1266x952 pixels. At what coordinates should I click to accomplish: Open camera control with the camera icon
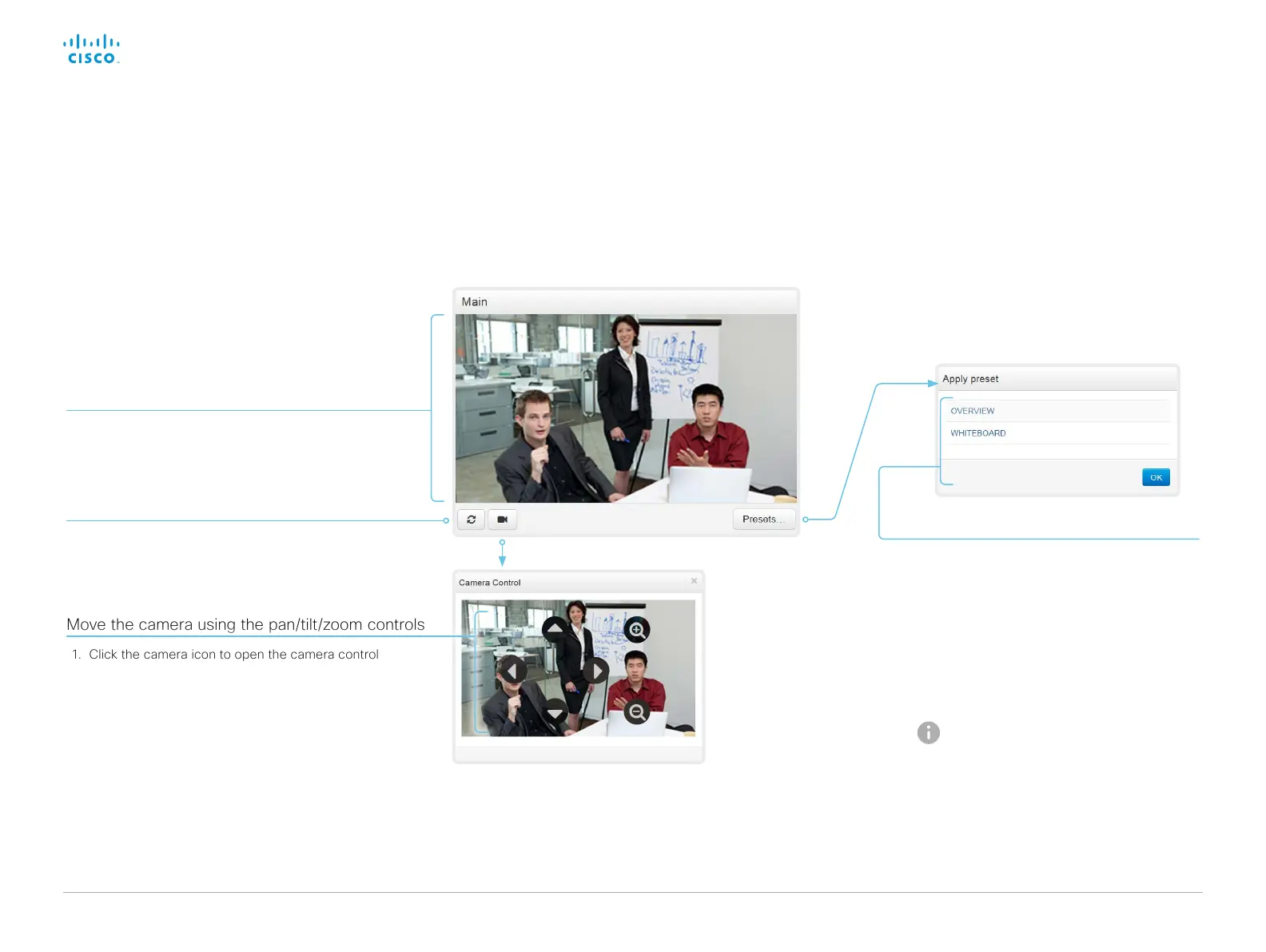coord(502,520)
